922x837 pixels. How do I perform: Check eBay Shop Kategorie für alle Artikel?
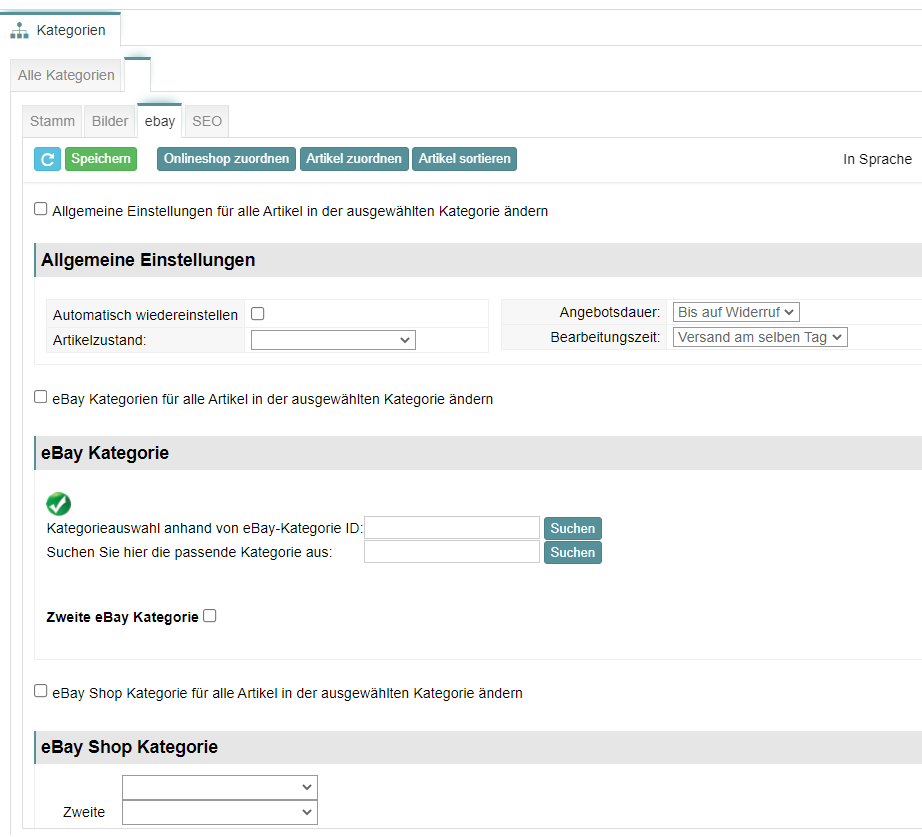(41, 691)
